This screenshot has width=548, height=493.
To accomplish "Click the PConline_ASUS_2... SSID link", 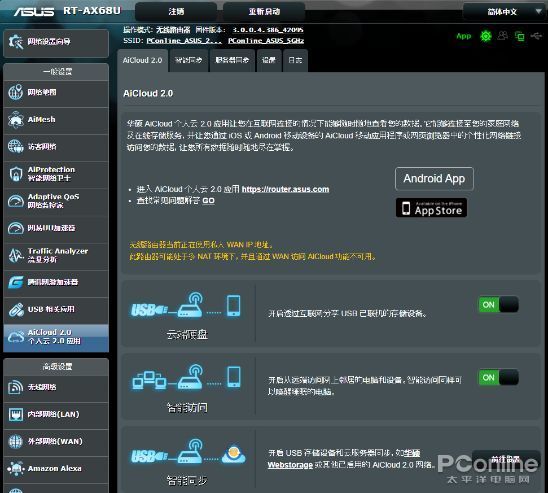I will point(184,41).
